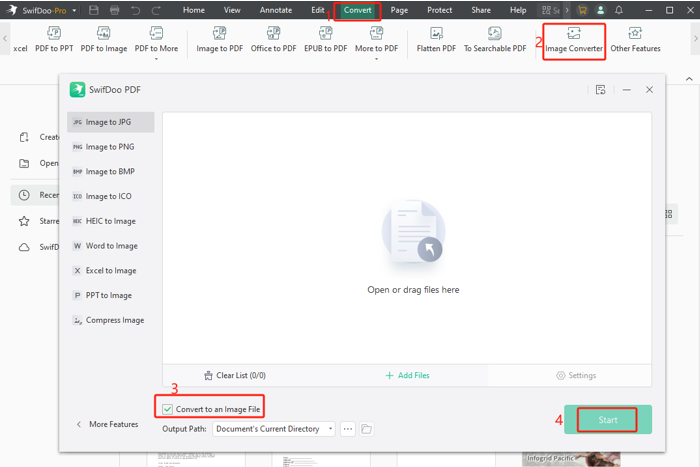Click the Print icon in title bar
The width and height of the screenshot is (700, 467).
point(115,10)
